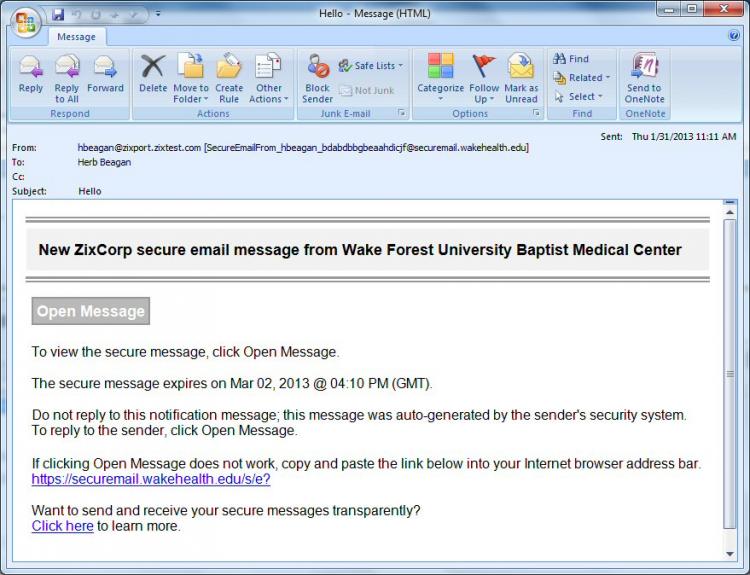This screenshot has width=750, height=575.
Task: Click previous item arrow in Quick Access Toolbar
Action: [x=115, y=15]
